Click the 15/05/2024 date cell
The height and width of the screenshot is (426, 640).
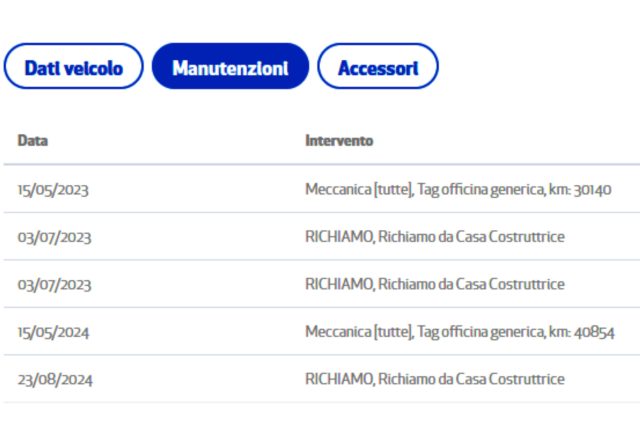click(x=53, y=333)
